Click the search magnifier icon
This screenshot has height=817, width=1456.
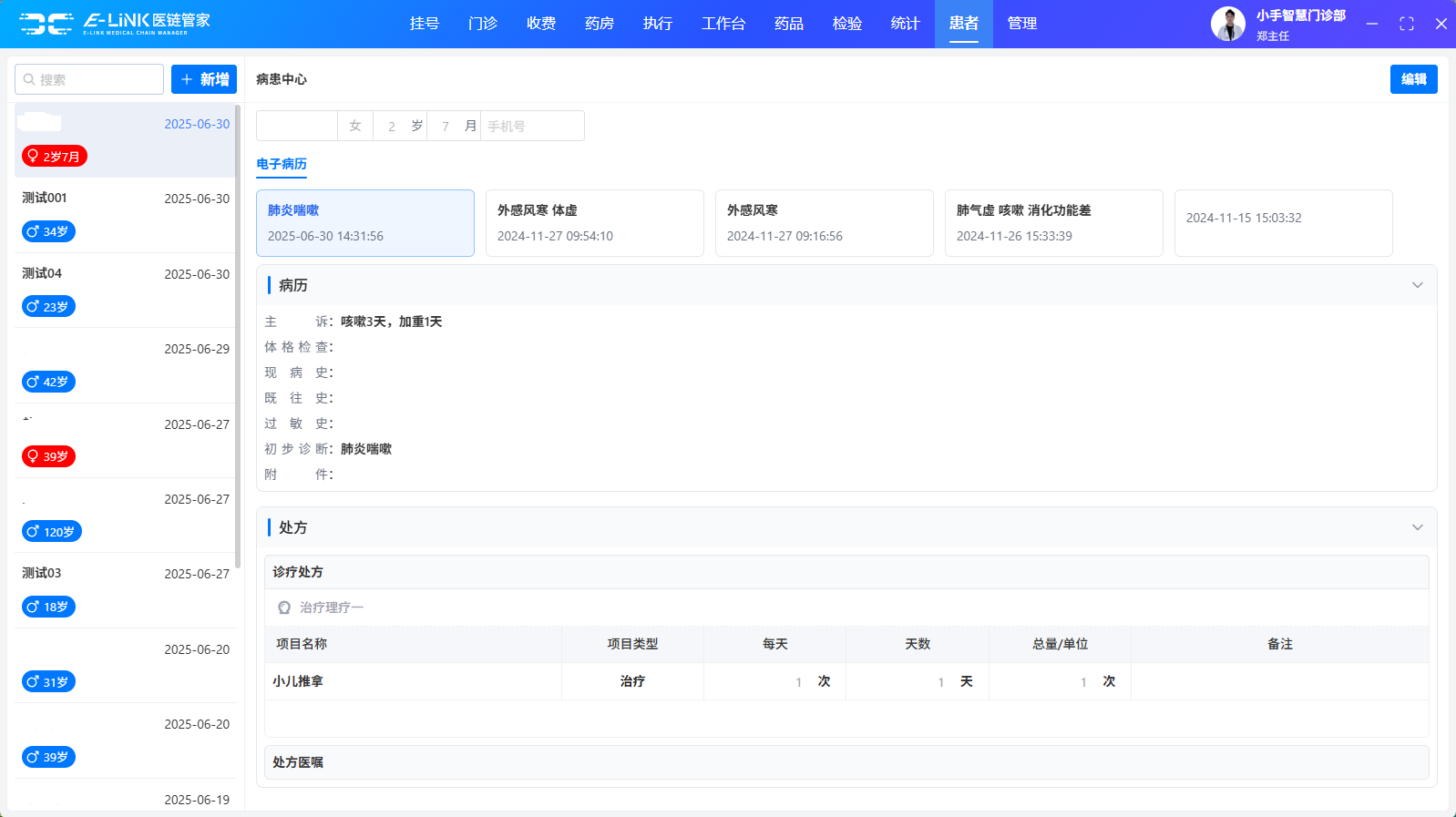[29, 80]
